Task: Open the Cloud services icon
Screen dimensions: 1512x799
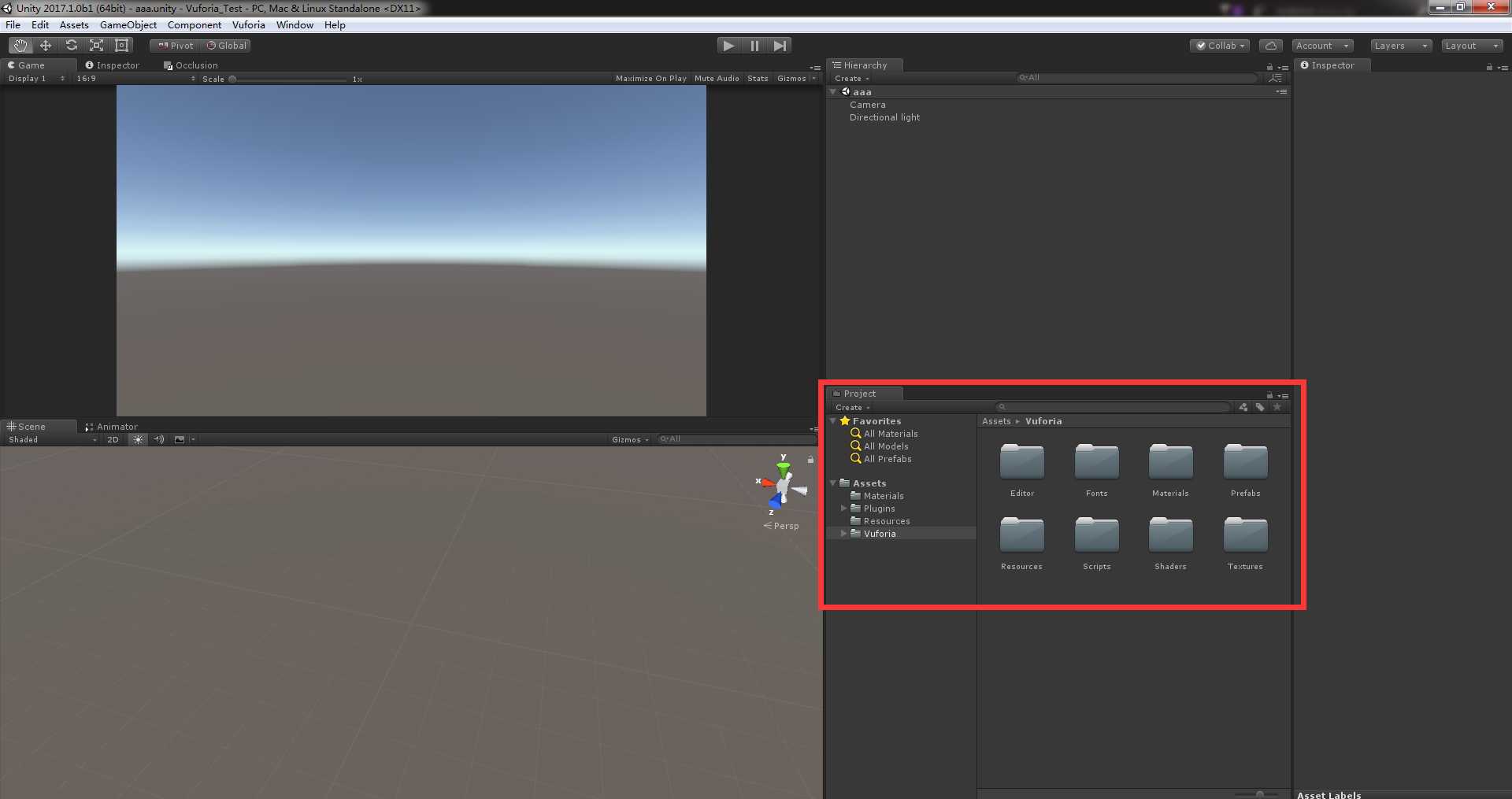Action: point(1270,46)
